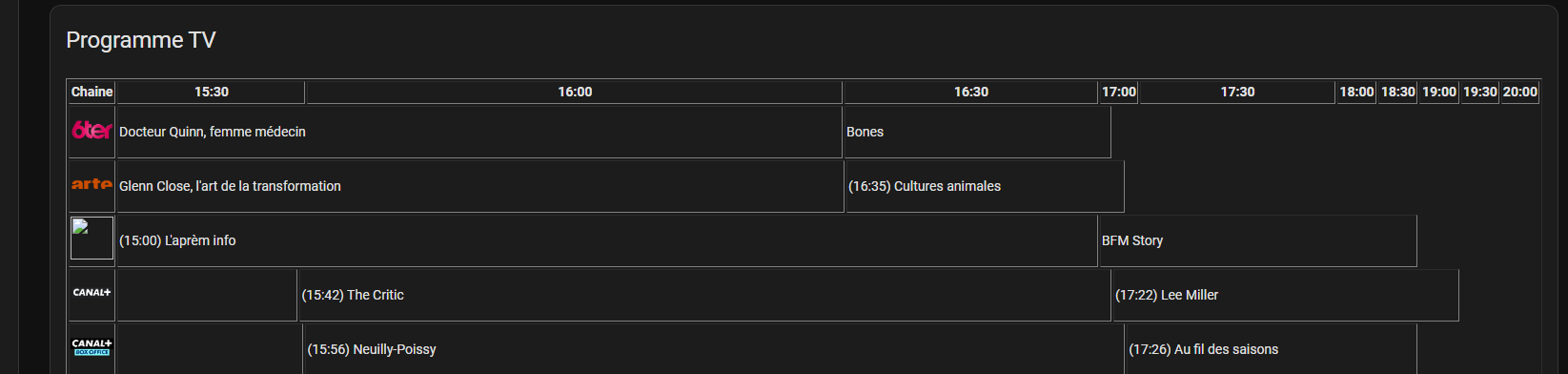Open The Critic at 15:42
The height and width of the screenshot is (374, 1568).
pyautogui.click(x=704, y=295)
